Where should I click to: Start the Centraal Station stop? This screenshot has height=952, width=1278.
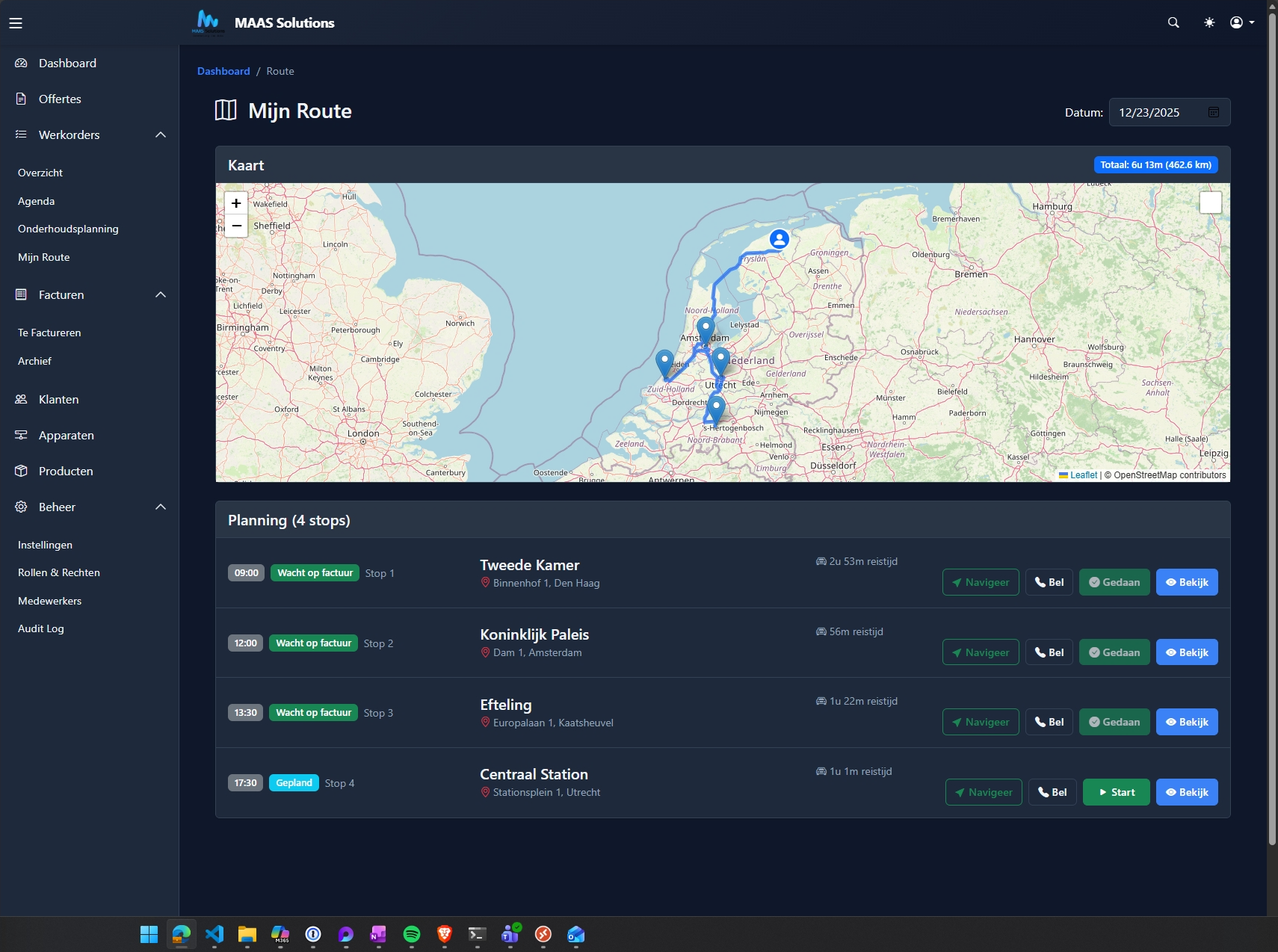click(1115, 792)
